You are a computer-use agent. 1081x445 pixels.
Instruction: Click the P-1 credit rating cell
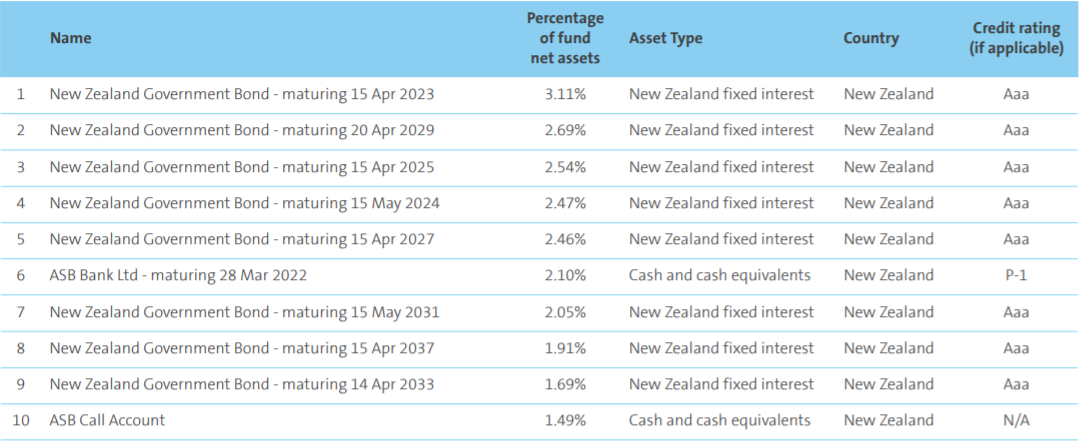[x=1016, y=275]
